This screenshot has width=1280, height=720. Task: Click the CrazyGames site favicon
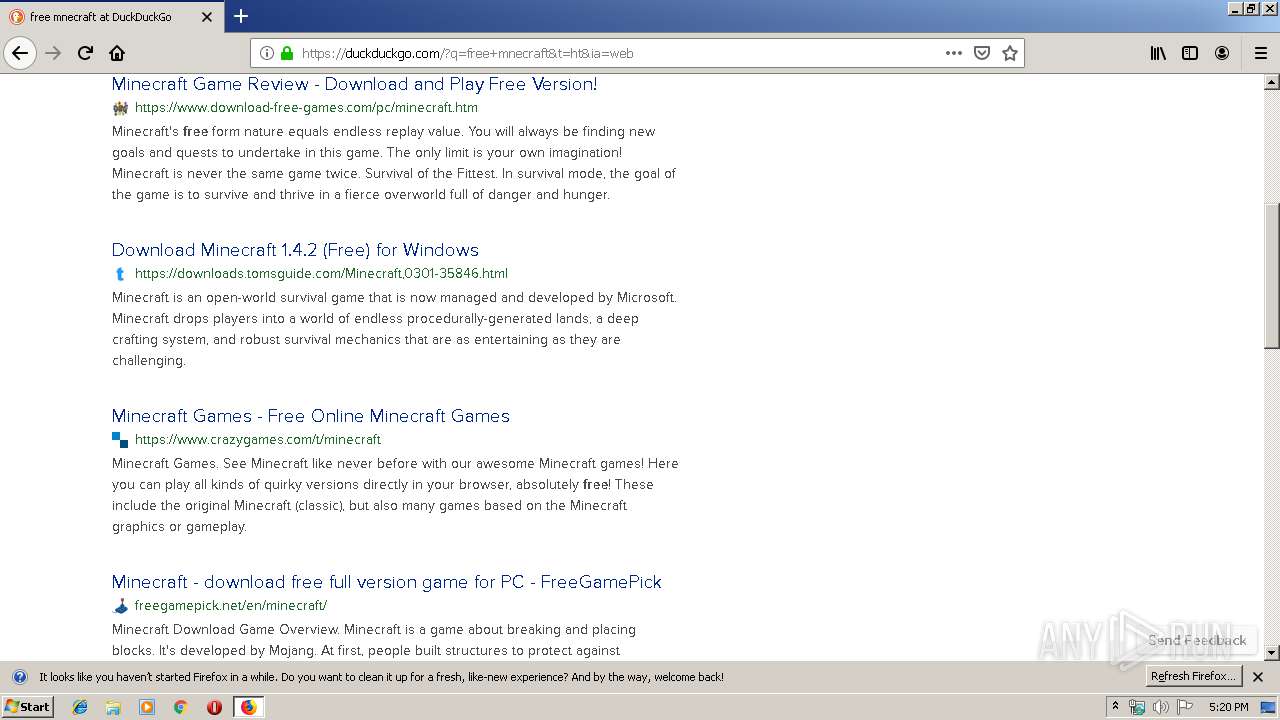(120, 440)
